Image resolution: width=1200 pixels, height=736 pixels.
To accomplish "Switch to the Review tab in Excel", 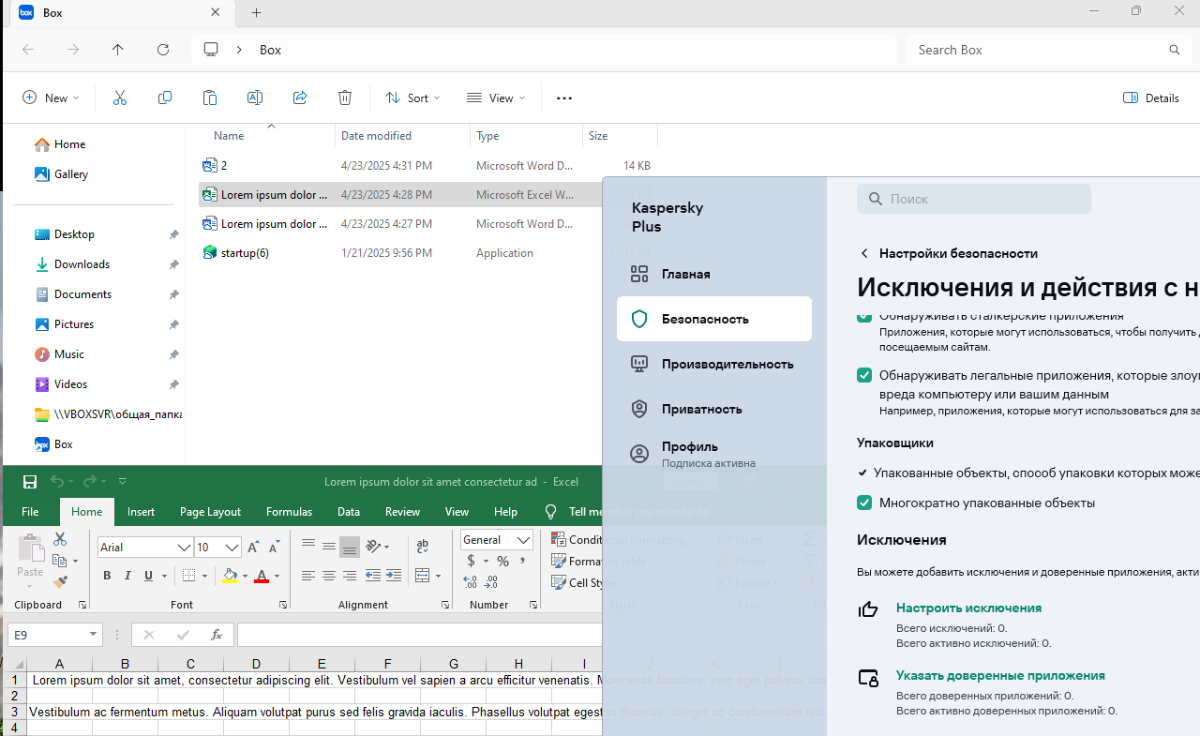I will tap(402, 511).
